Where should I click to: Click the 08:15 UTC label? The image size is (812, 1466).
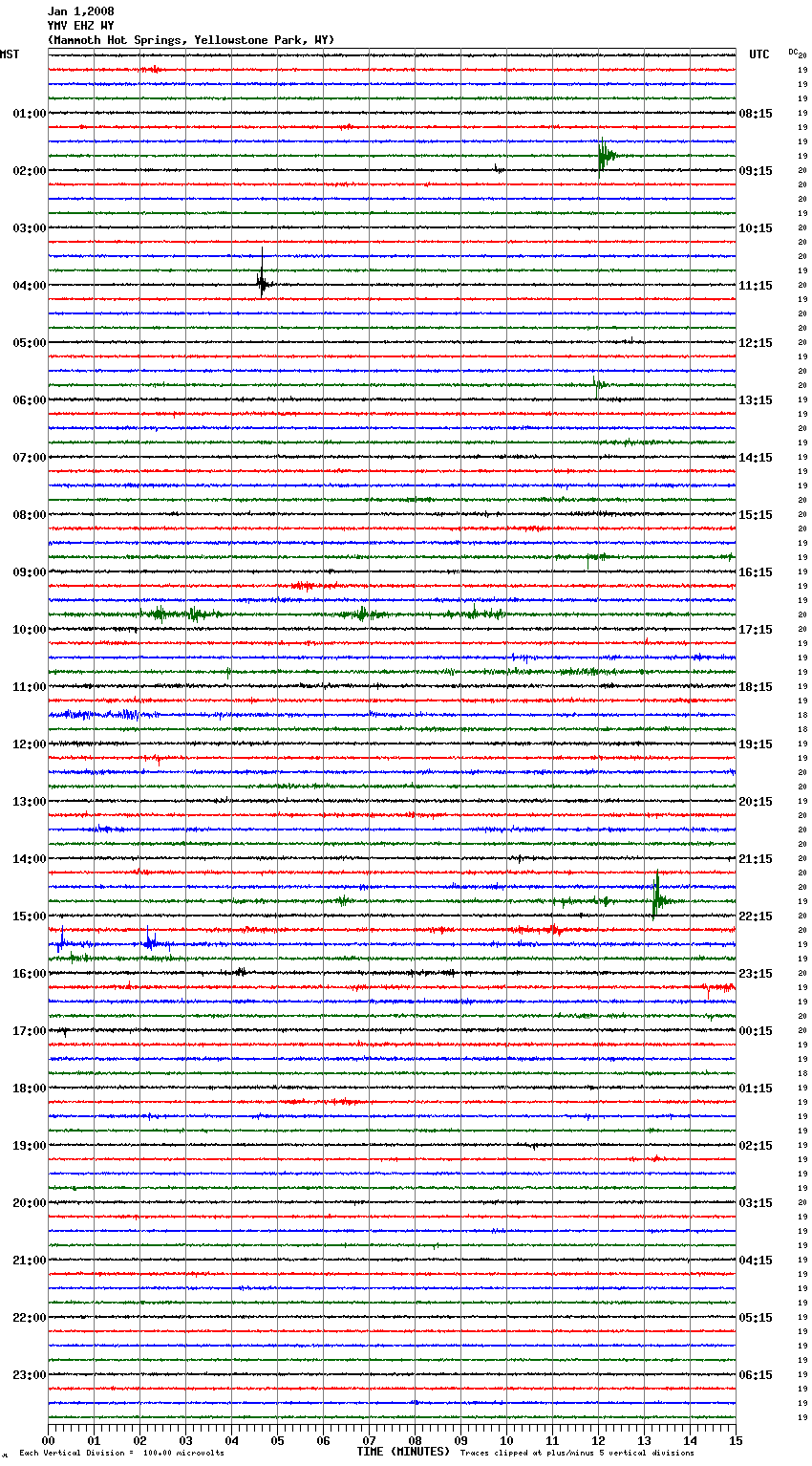[756, 114]
